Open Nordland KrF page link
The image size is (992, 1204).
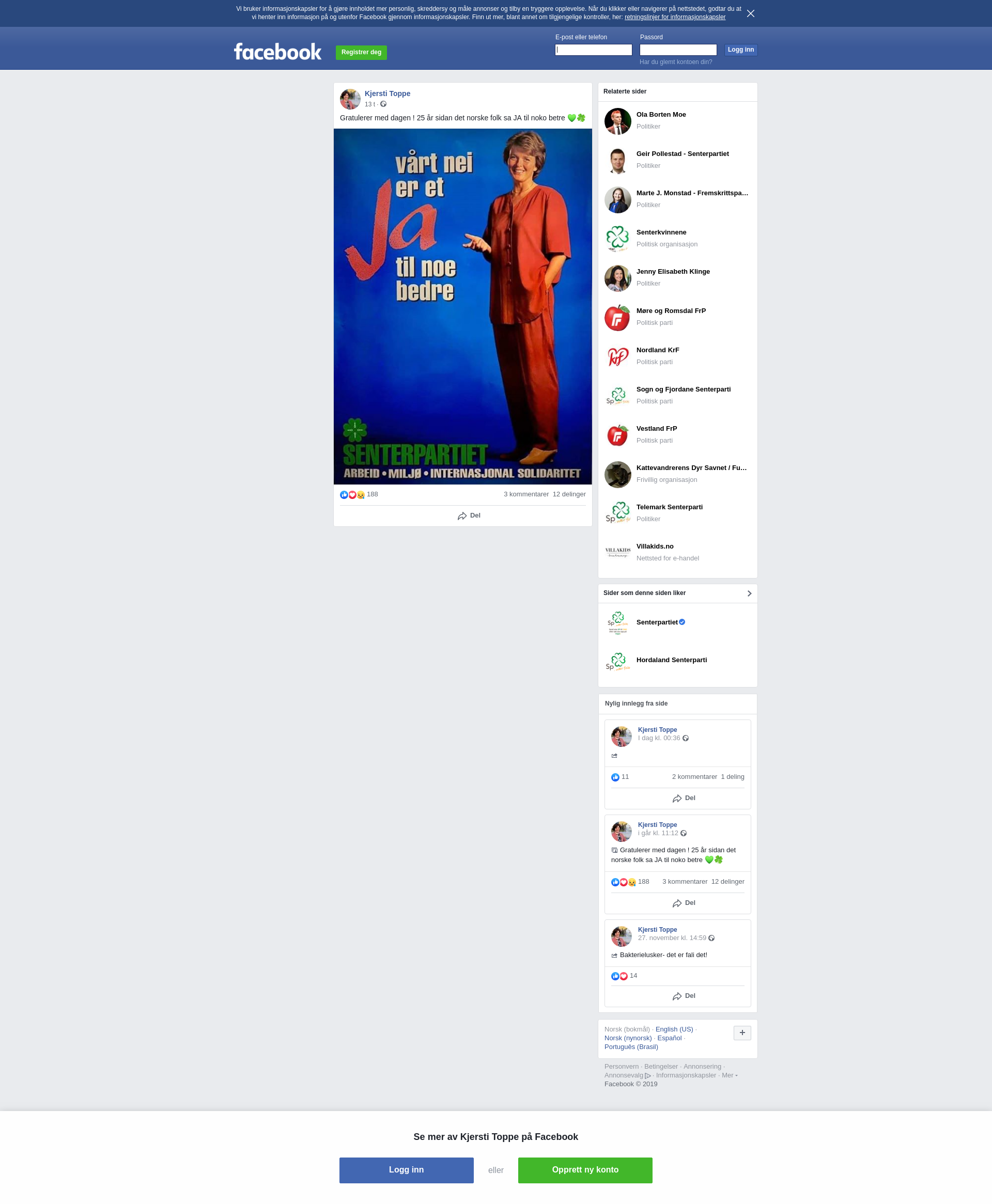pos(658,350)
